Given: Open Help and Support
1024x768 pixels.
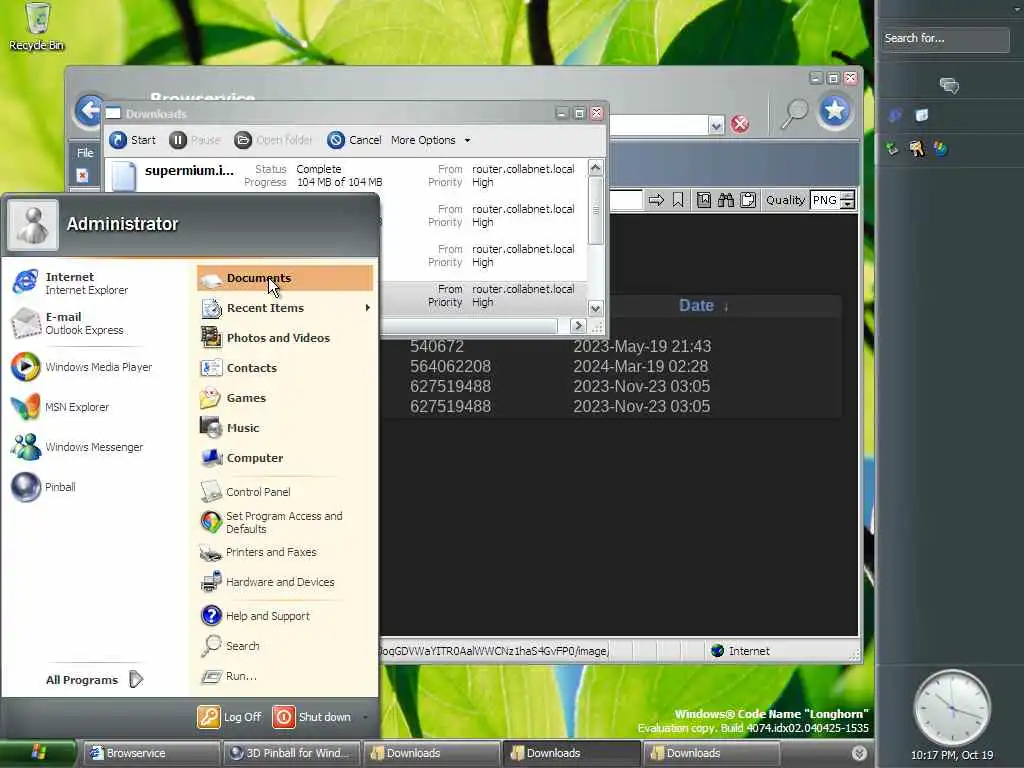Looking at the screenshot, I should click(285, 616).
